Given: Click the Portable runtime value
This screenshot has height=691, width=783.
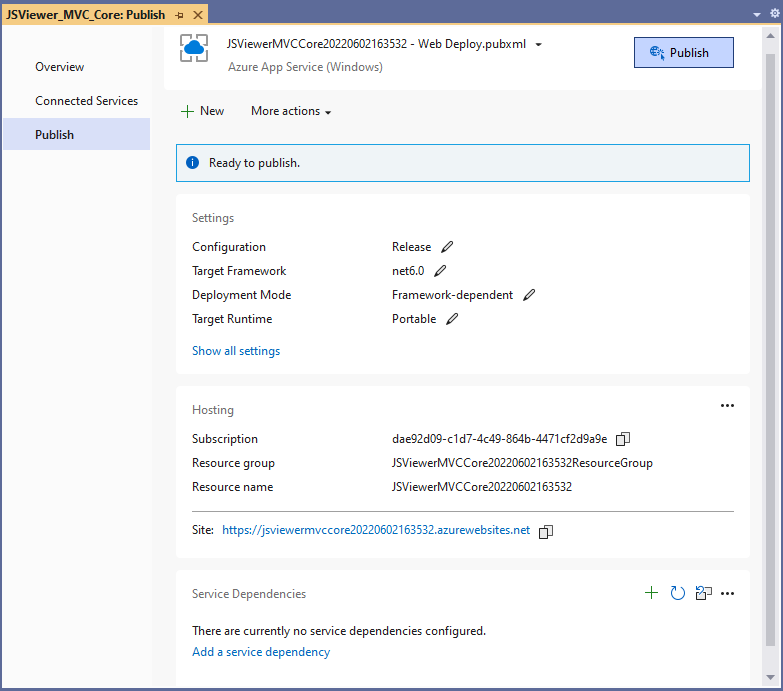Looking at the screenshot, I should click(414, 319).
